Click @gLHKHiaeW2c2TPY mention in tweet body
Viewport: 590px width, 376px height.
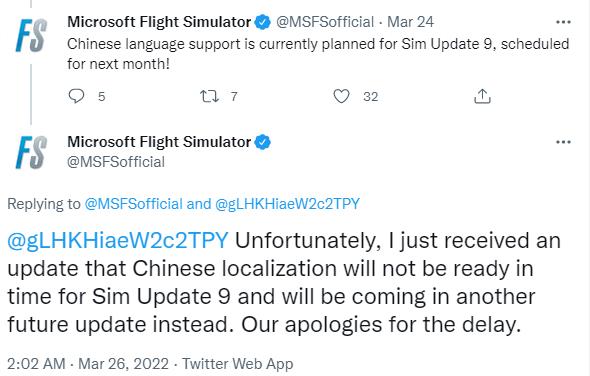point(118,240)
